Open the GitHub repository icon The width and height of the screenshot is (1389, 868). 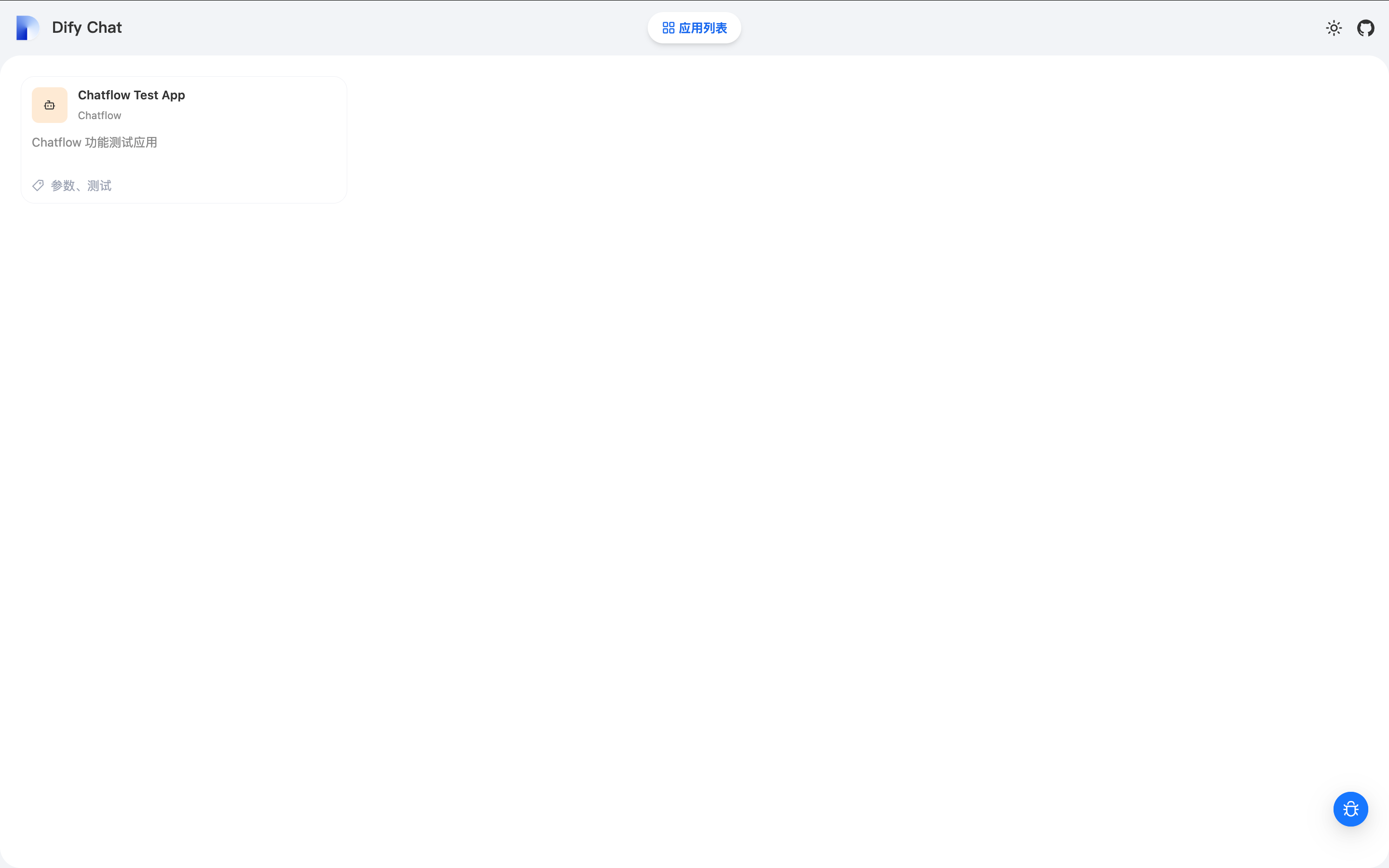1365,28
